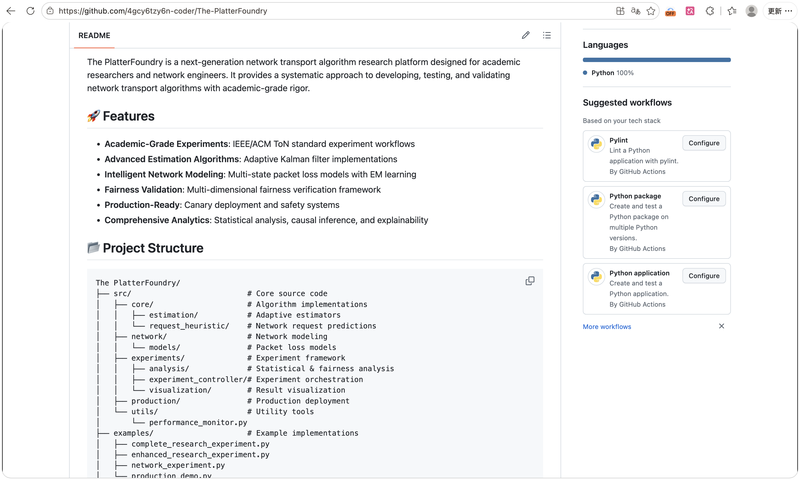Open README outline list icon

[546, 35]
